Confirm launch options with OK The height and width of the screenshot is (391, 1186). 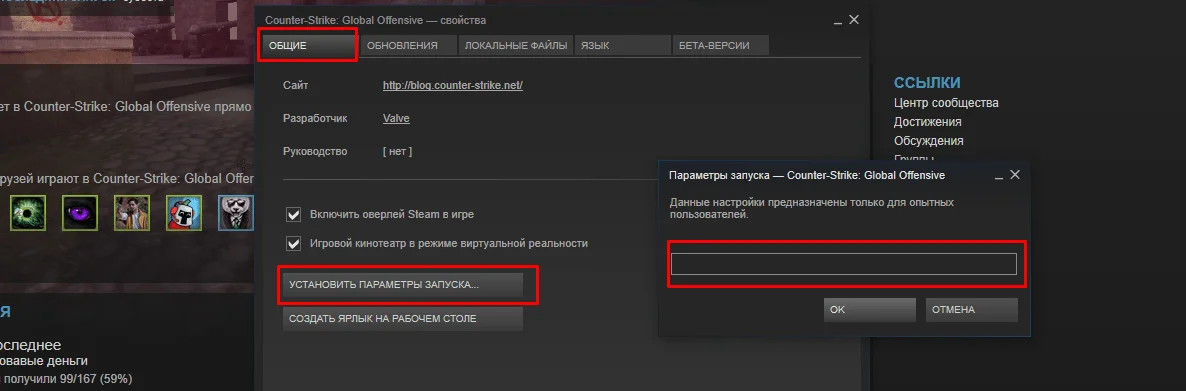point(869,309)
